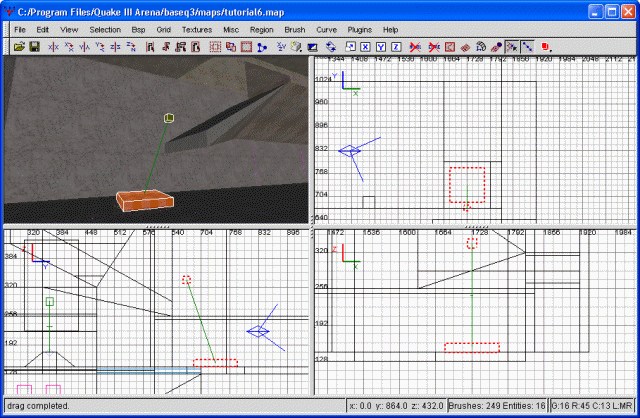This screenshot has height=418, width=640.
Task: Click the 'G:16 R:45 C:13 L:MR' status field
Action: (592, 406)
